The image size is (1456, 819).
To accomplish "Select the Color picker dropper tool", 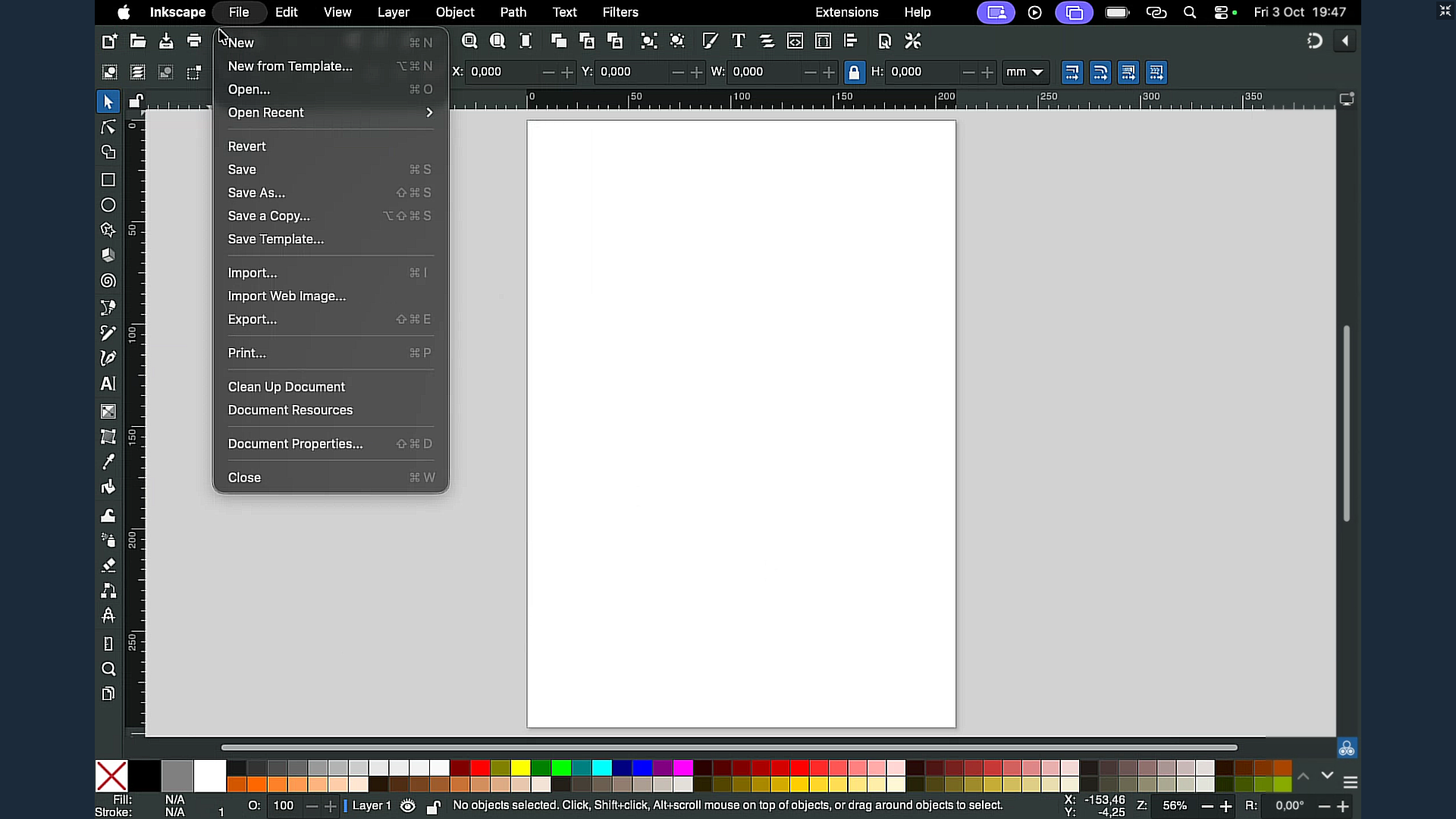I will 108,462.
